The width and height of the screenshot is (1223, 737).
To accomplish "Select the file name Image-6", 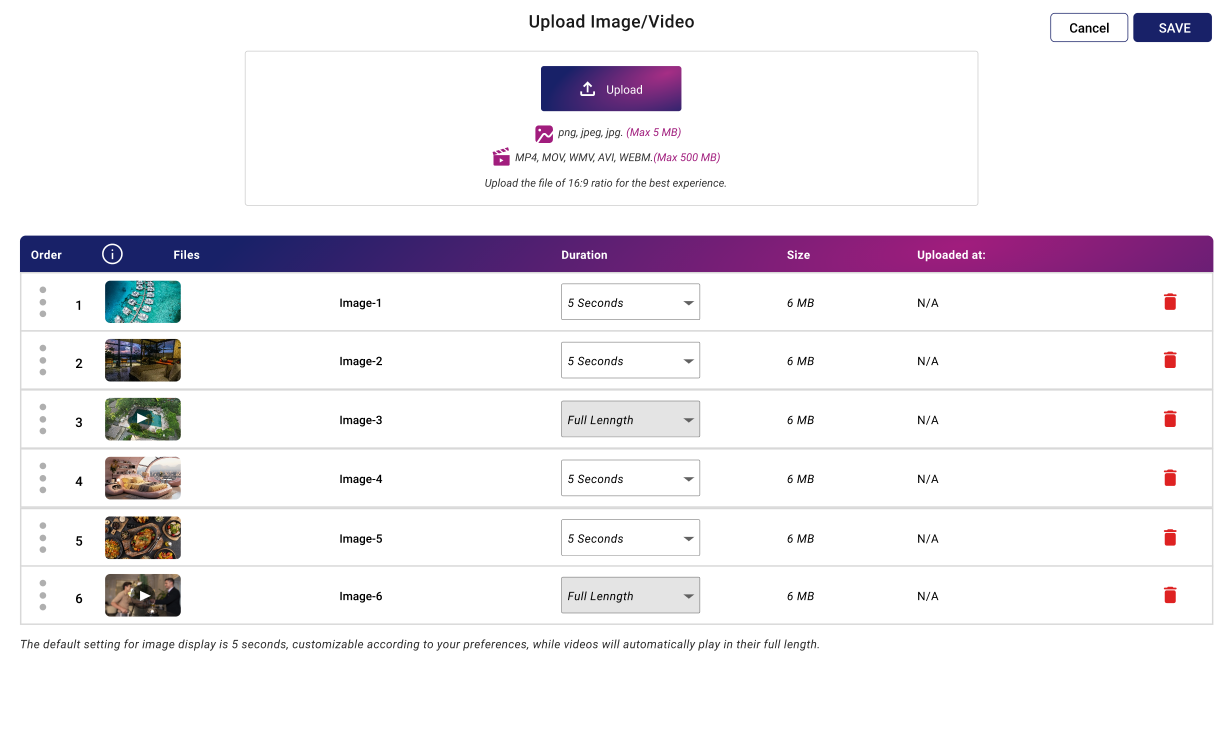I will coord(360,596).
